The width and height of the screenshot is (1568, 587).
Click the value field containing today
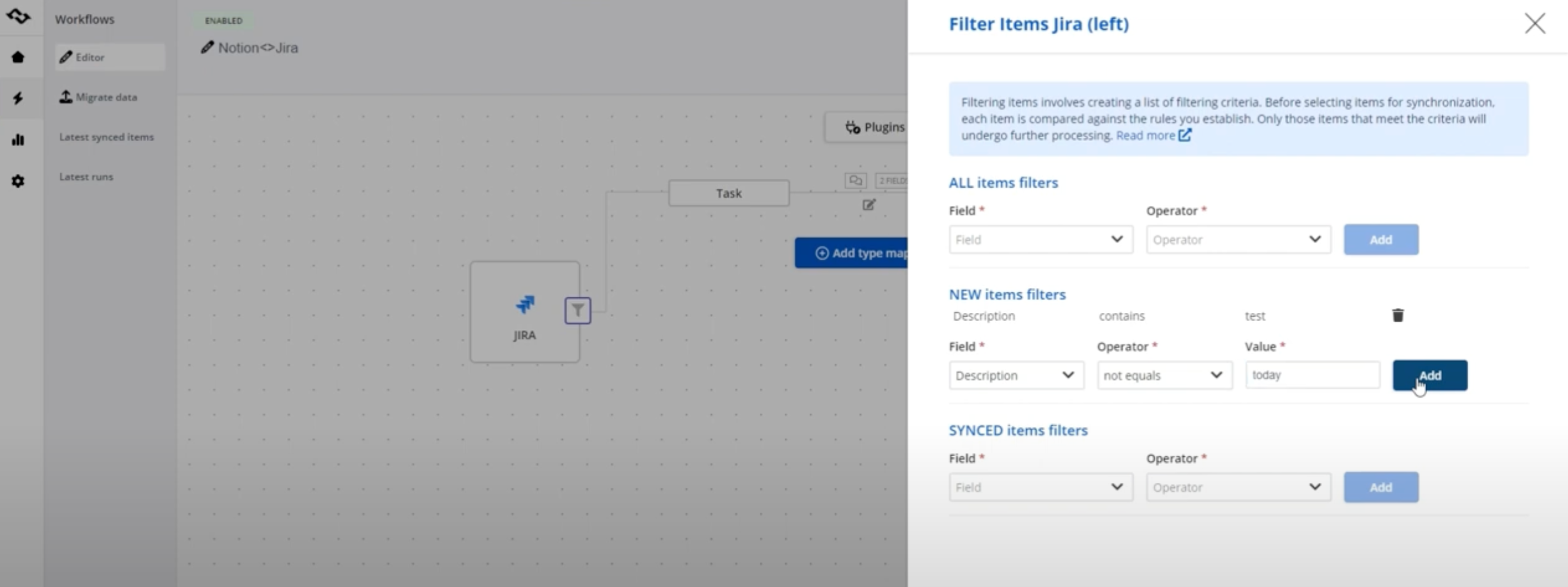pyautogui.click(x=1313, y=375)
